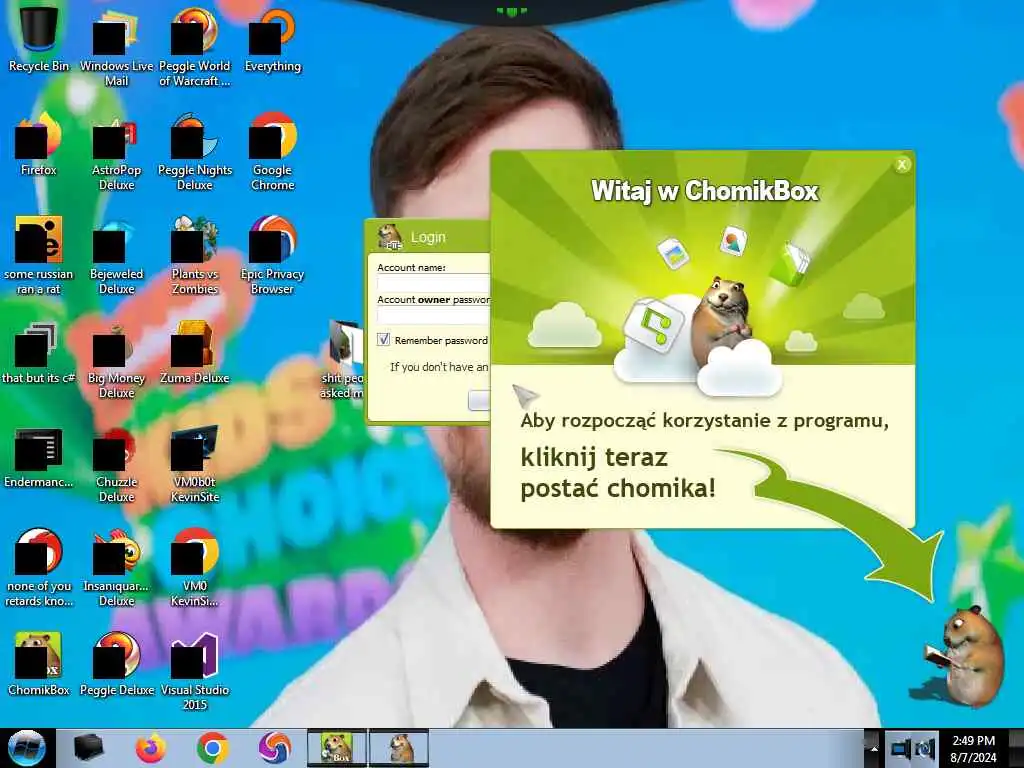
Task: Click the Peggle Deluxe desktop icon
Action: (x=116, y=664)
